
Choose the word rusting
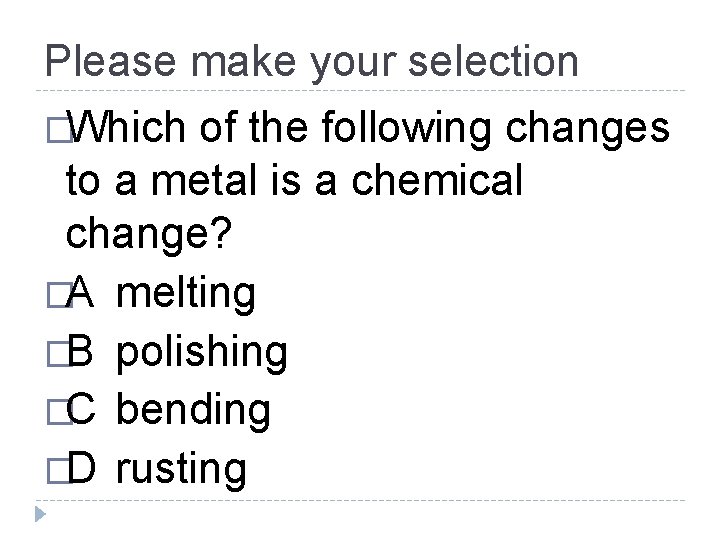click(x=181, y=470)
